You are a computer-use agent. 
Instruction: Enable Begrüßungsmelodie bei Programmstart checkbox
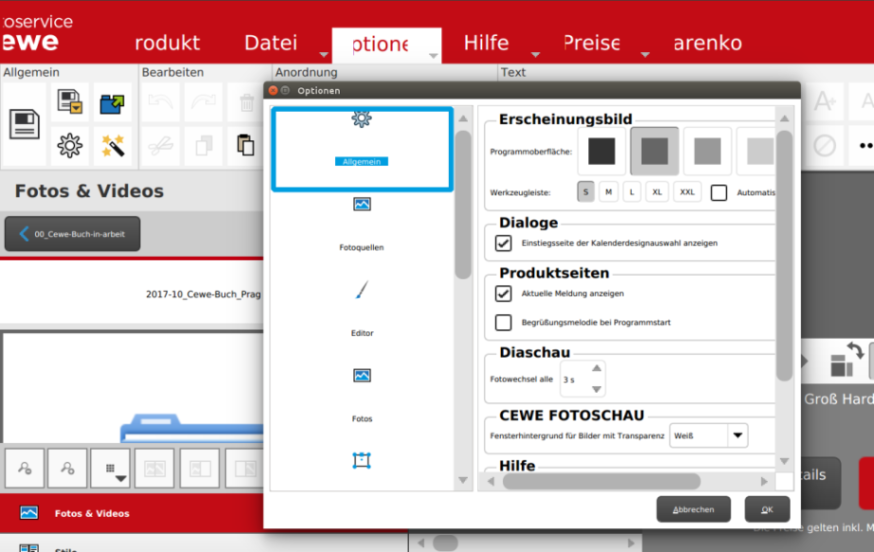tap(503, 322)
